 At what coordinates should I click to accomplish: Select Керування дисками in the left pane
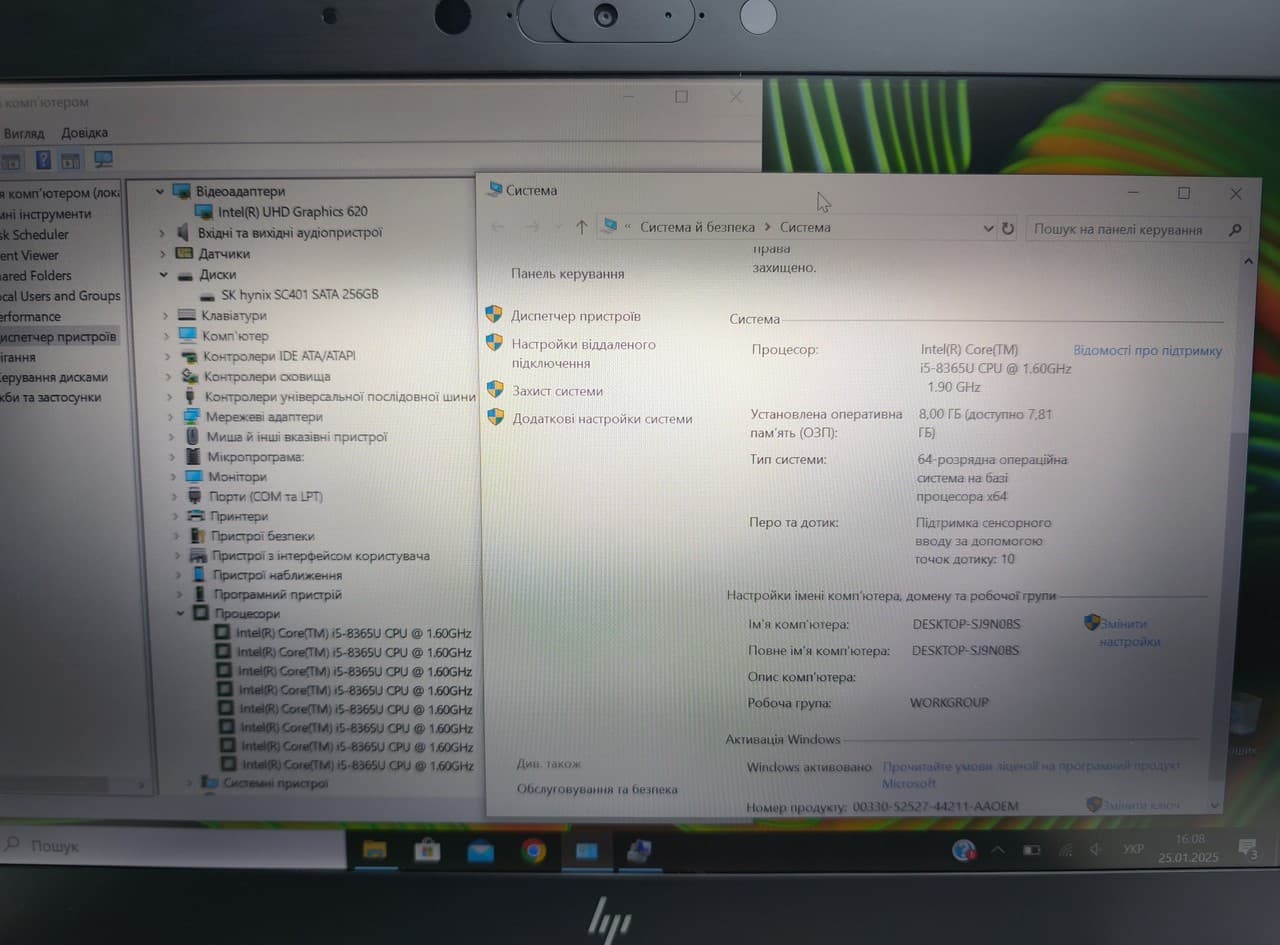tap(54, 377)
